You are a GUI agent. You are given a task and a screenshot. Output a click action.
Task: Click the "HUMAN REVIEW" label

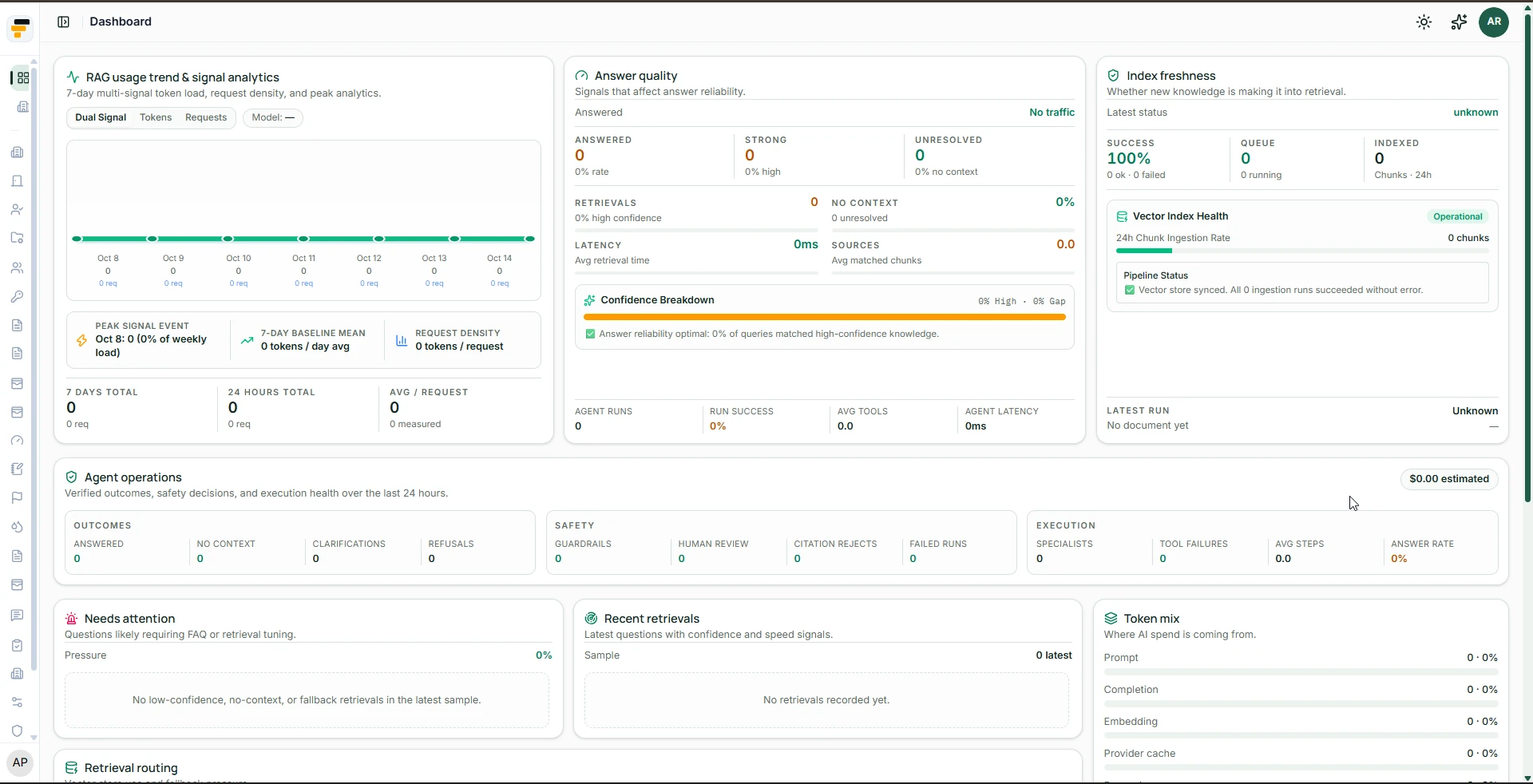713,544
